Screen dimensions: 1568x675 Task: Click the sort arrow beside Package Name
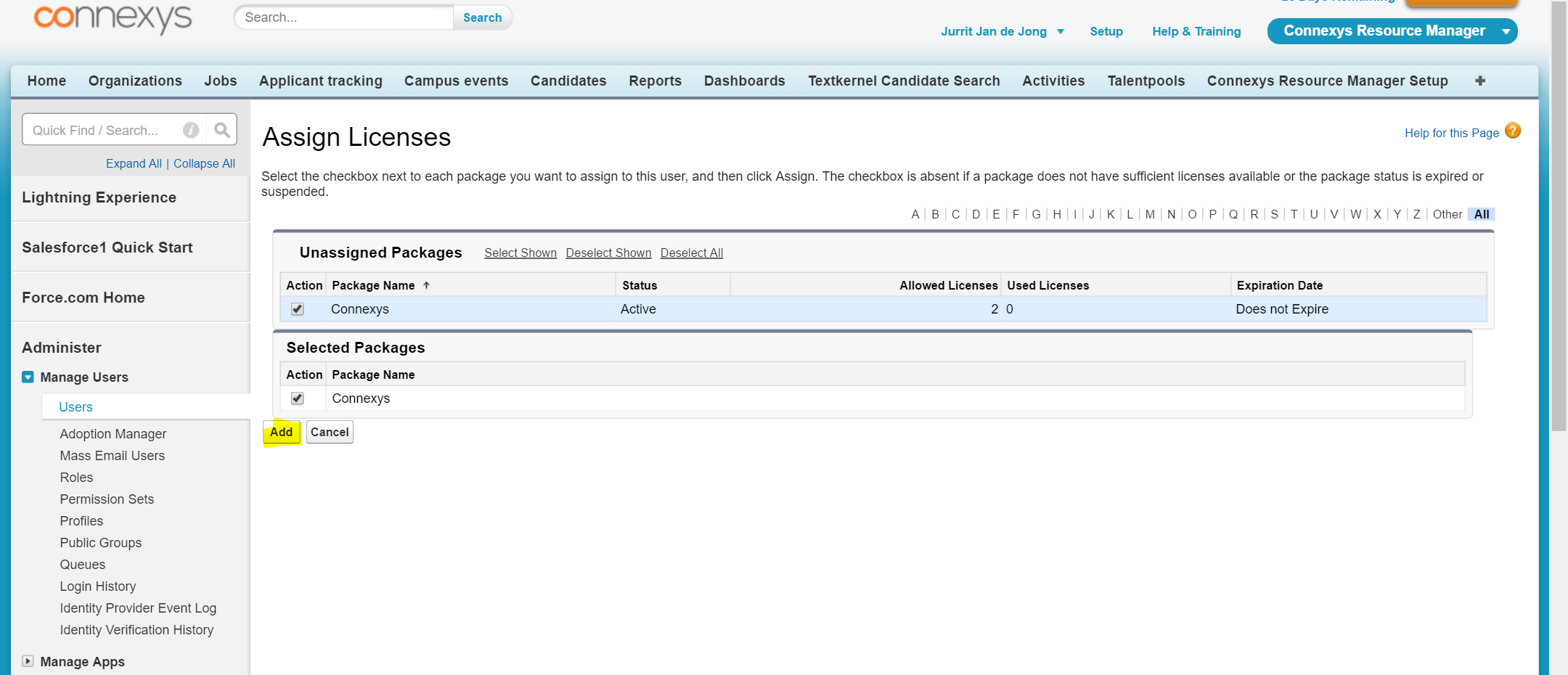426,285
